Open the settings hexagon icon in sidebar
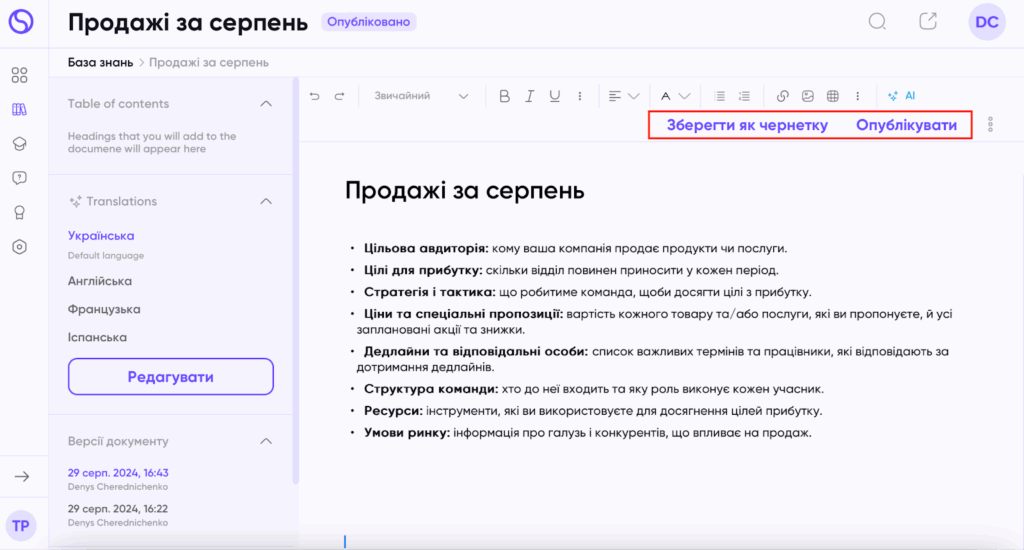 [20, 247]
